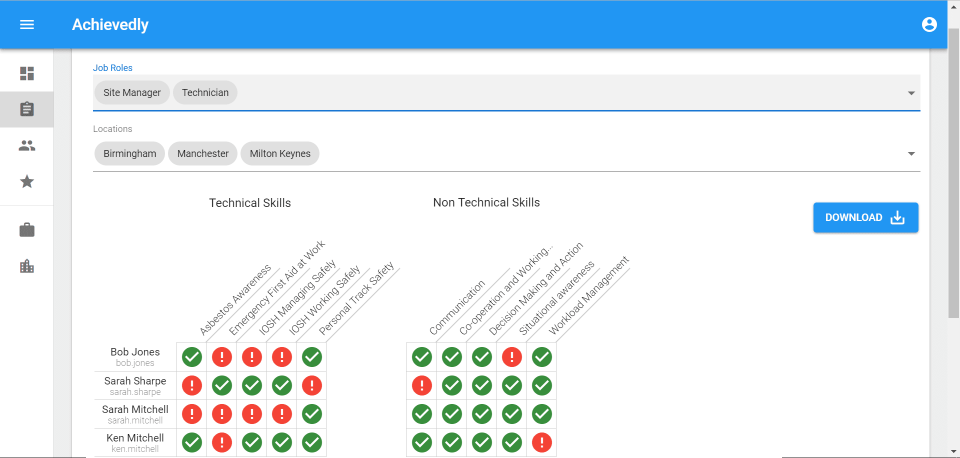Click Sarah Sharpe Personal Track Safety alert
960x458 pixels.
coord(312,386)
